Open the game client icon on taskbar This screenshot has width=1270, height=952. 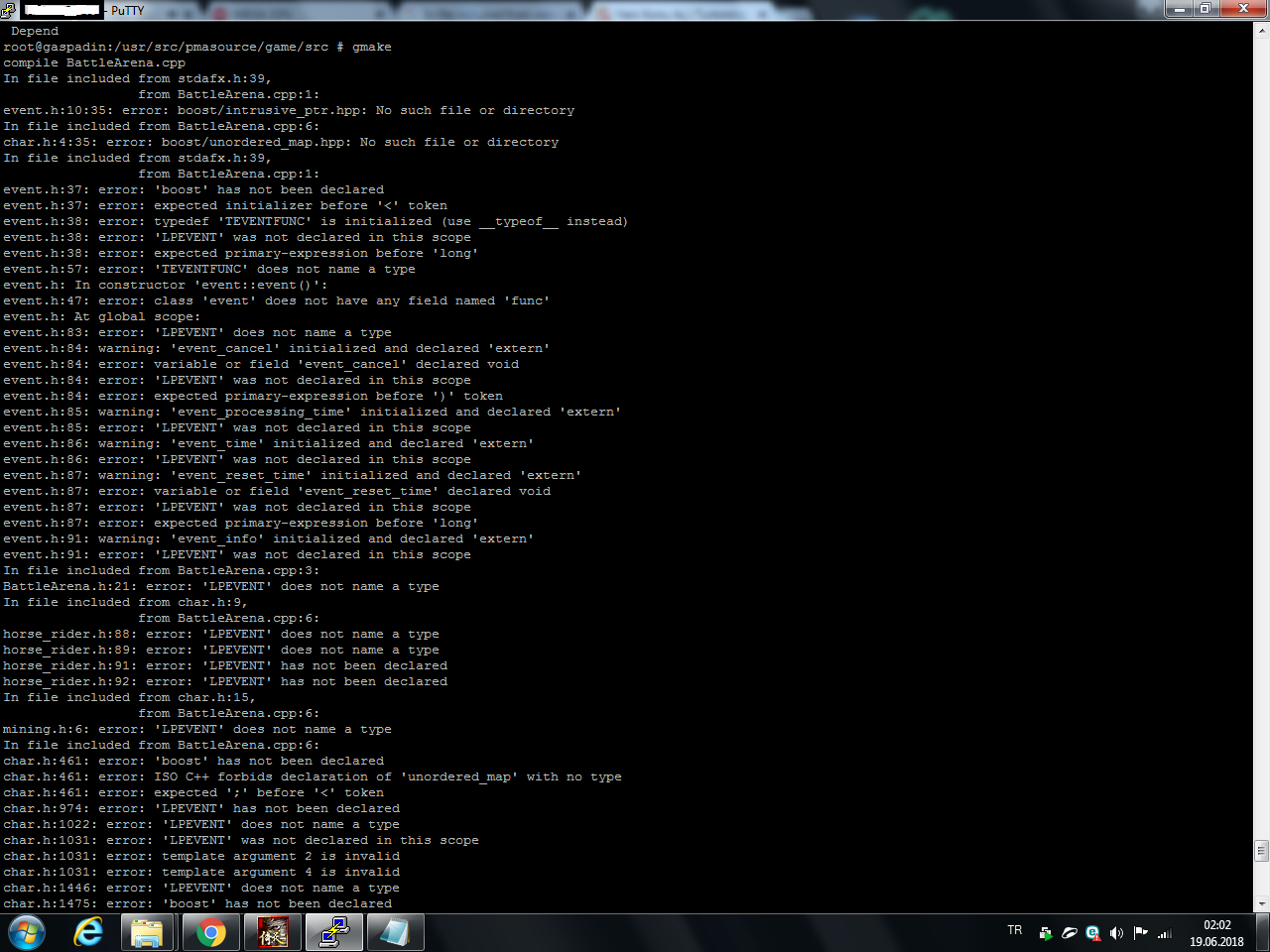click(x=273, y=932)
